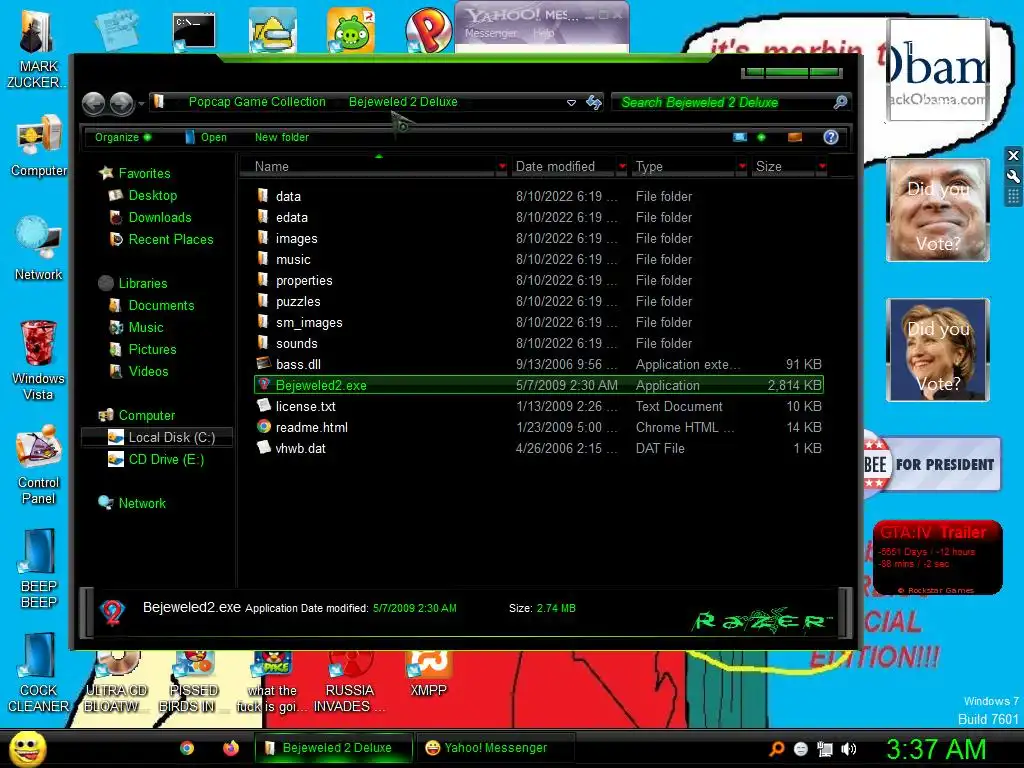Open Chrome from the taskbar
The width and height of the screenshot is (1024, 768).
pos(187,748)
